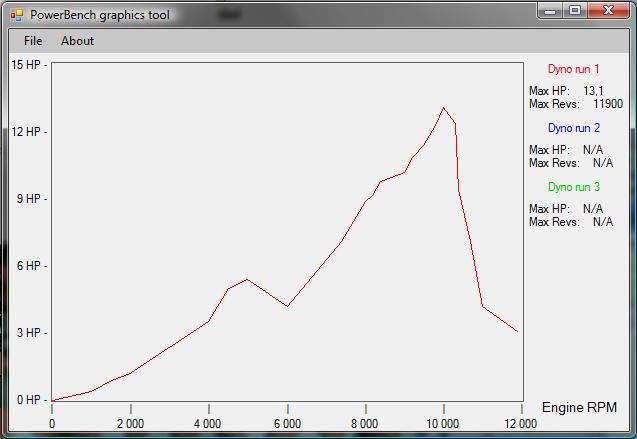This screenshot has width=637, height=439.
Task: Click the PowerBench app icon in title bar
Action: (x=16, y=14)
